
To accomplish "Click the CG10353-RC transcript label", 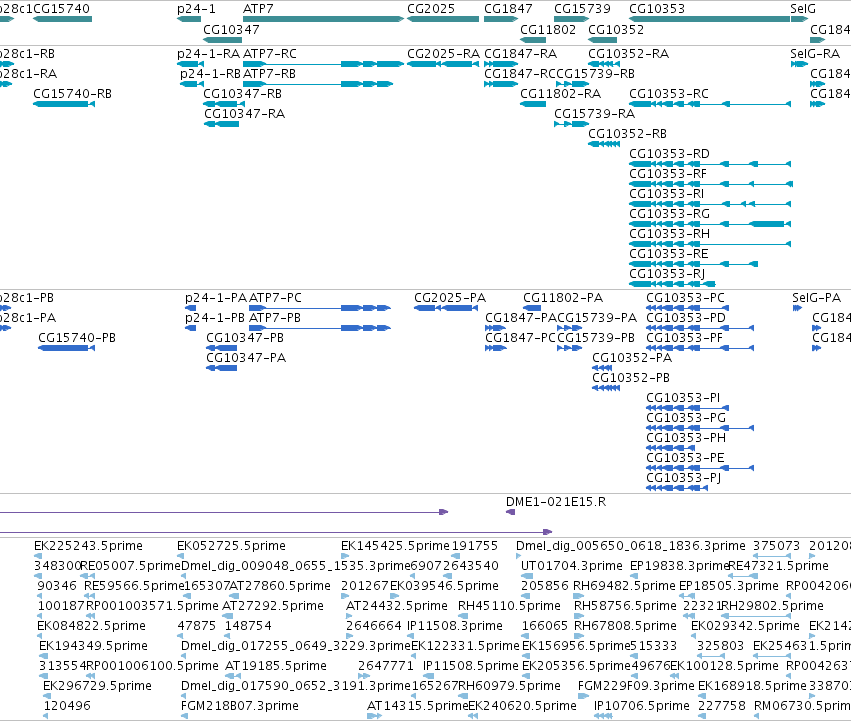I will coord(669,94).
